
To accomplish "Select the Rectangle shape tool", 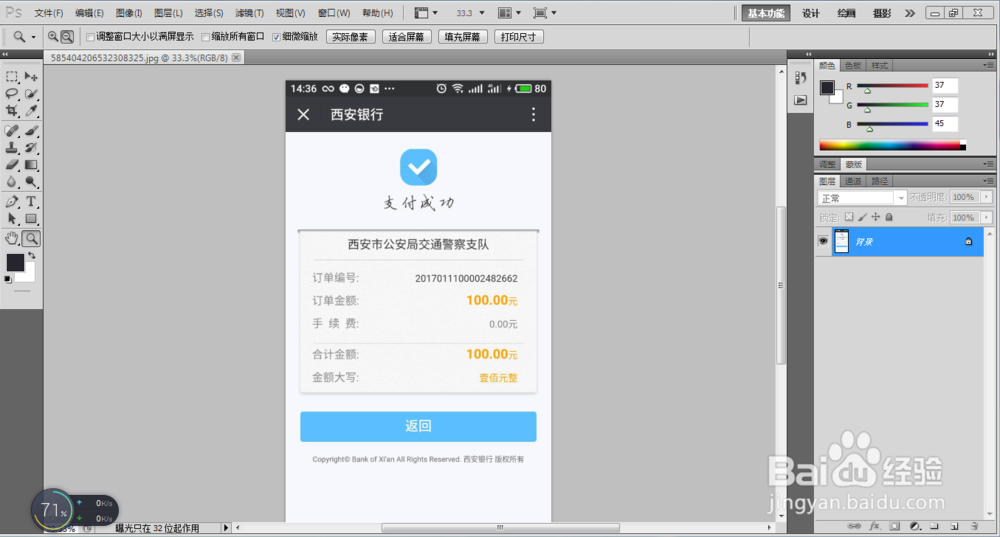I will [31, 219].
